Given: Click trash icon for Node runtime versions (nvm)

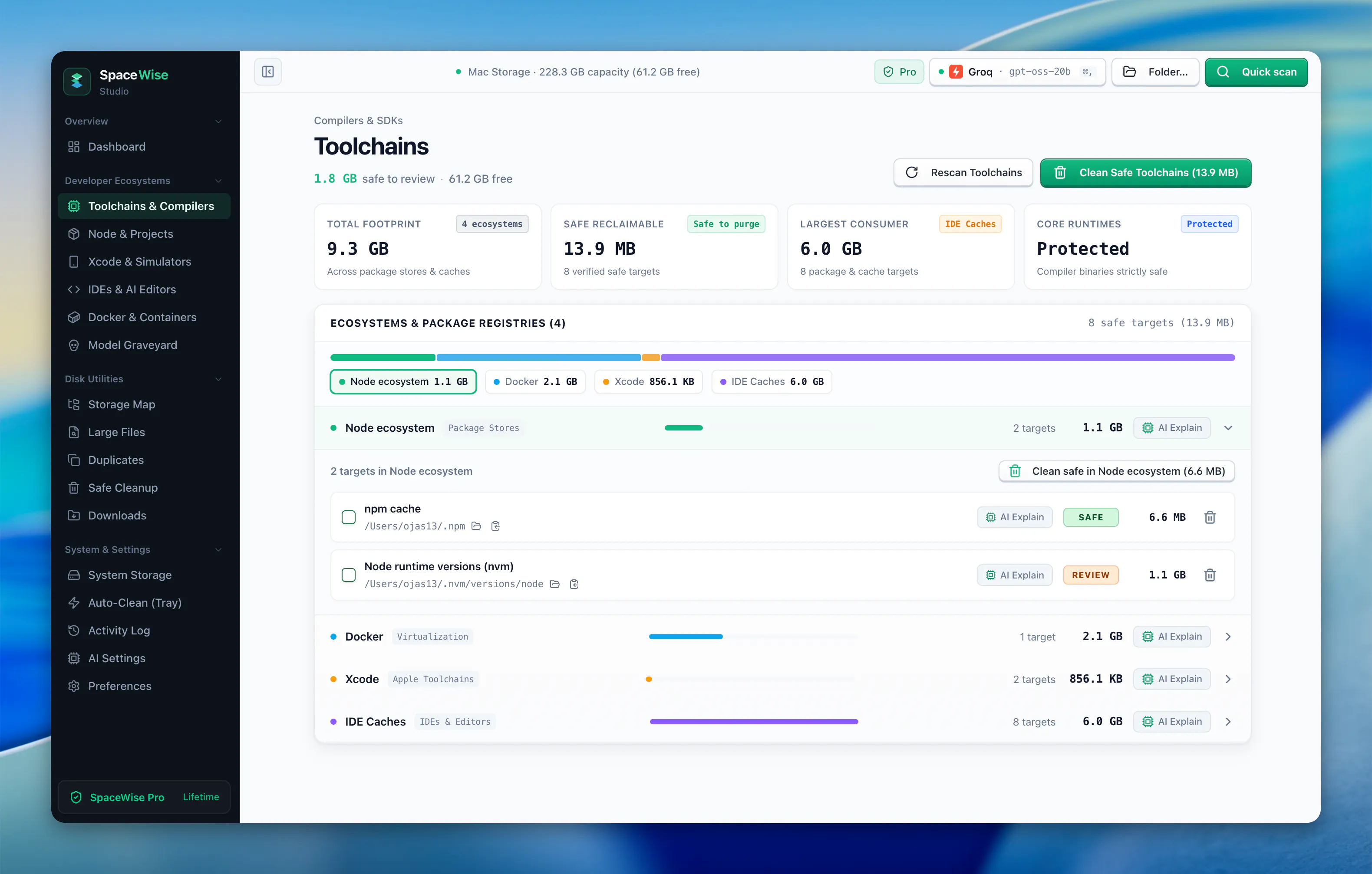Looking at the screenshot, I should pos(1210,575).
